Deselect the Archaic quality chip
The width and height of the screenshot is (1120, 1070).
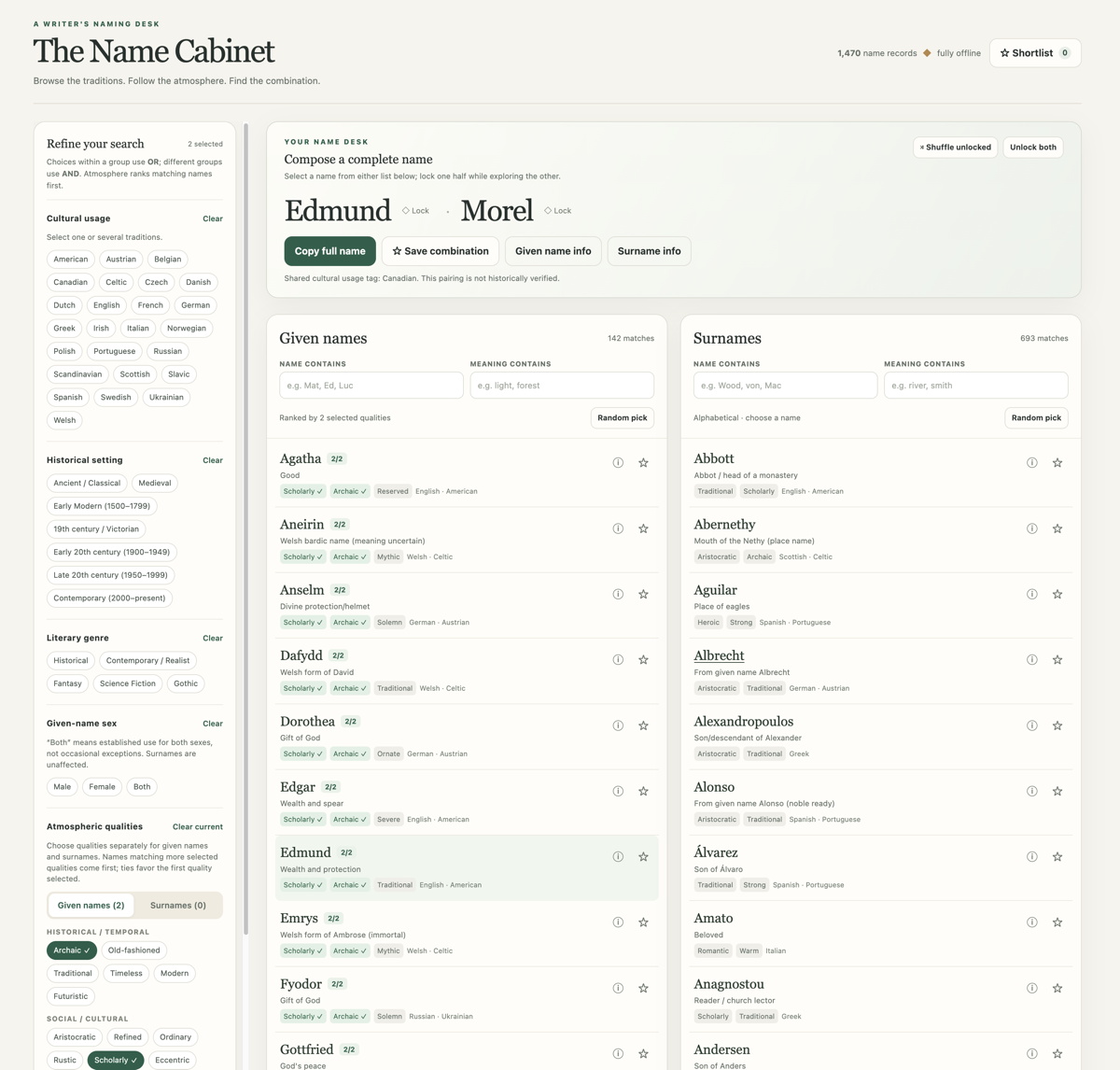tap(72, 950)
